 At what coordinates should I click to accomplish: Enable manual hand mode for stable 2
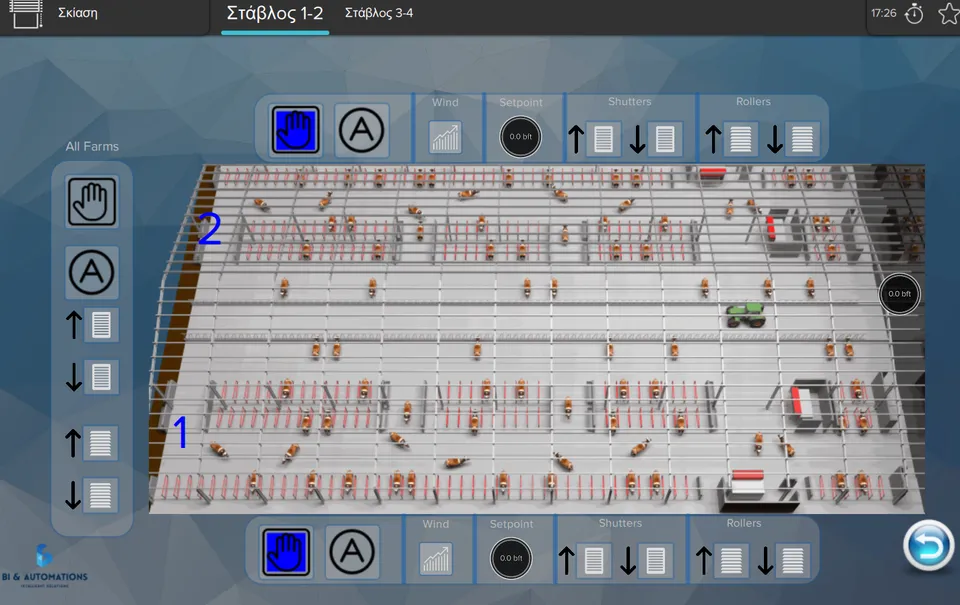tap(295, 130)
